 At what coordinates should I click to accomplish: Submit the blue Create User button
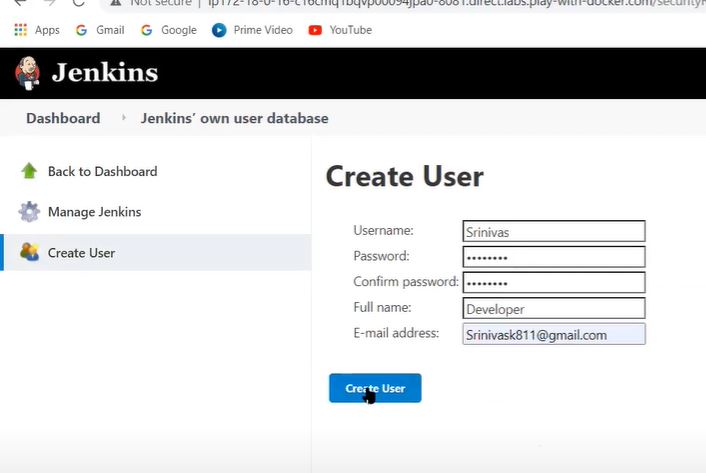375,388
